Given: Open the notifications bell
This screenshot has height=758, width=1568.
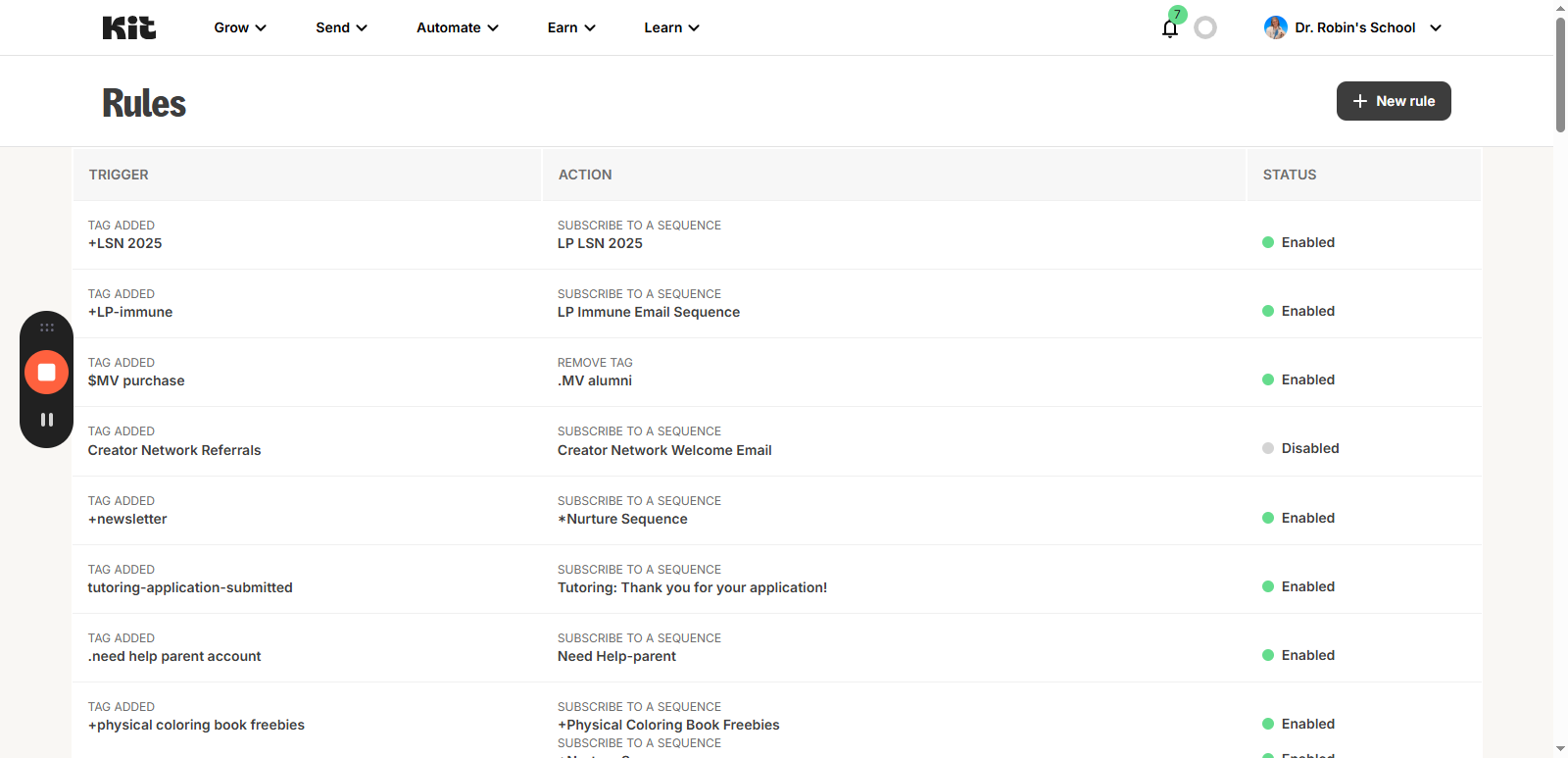Looking at the screenshot, I should point(1169,28).
